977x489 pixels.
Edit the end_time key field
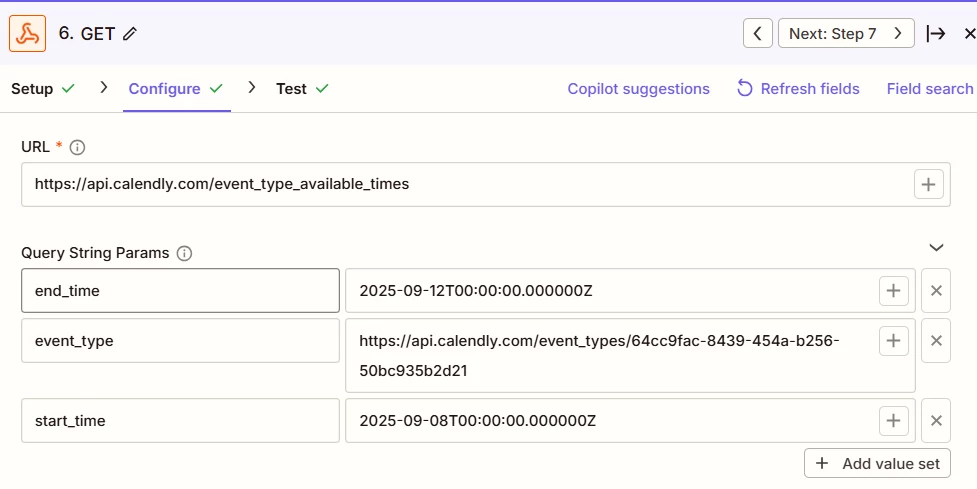click(x=180, y=290)
